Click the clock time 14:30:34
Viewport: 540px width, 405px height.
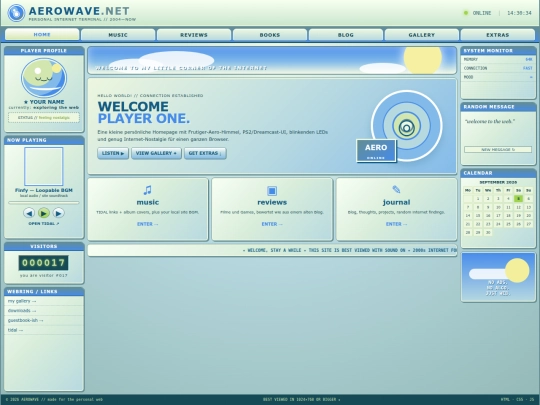pos(519,13)
